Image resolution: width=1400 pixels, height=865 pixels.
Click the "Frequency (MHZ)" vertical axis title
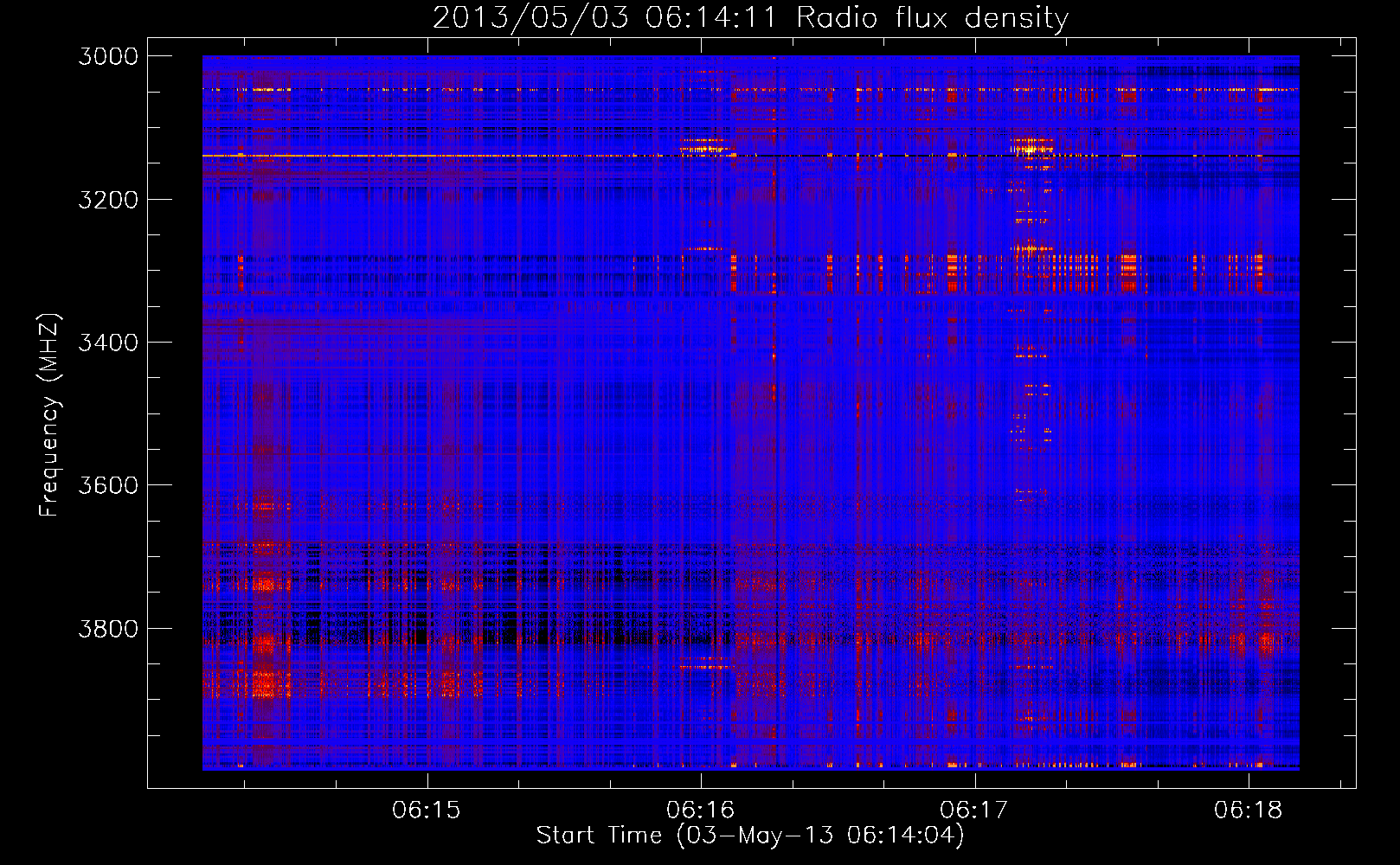[x=50, y=415]
